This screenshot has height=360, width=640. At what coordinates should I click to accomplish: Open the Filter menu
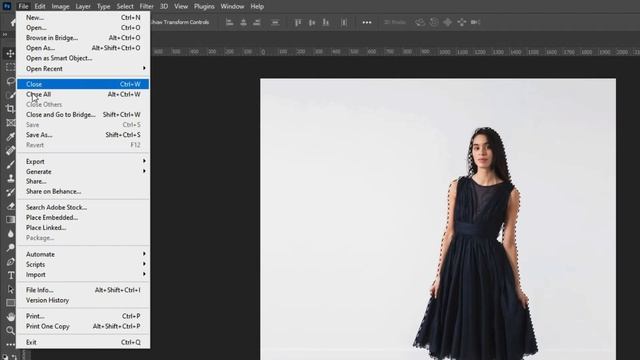coord(147,7)
